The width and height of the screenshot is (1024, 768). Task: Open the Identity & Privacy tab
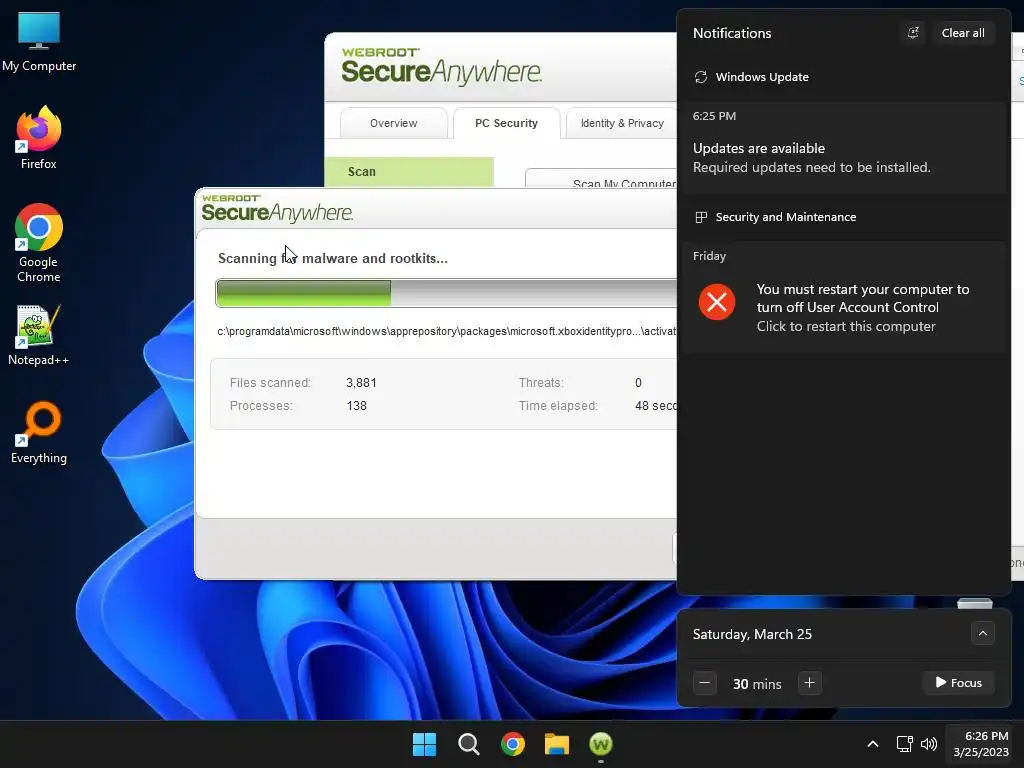(622, 123)
